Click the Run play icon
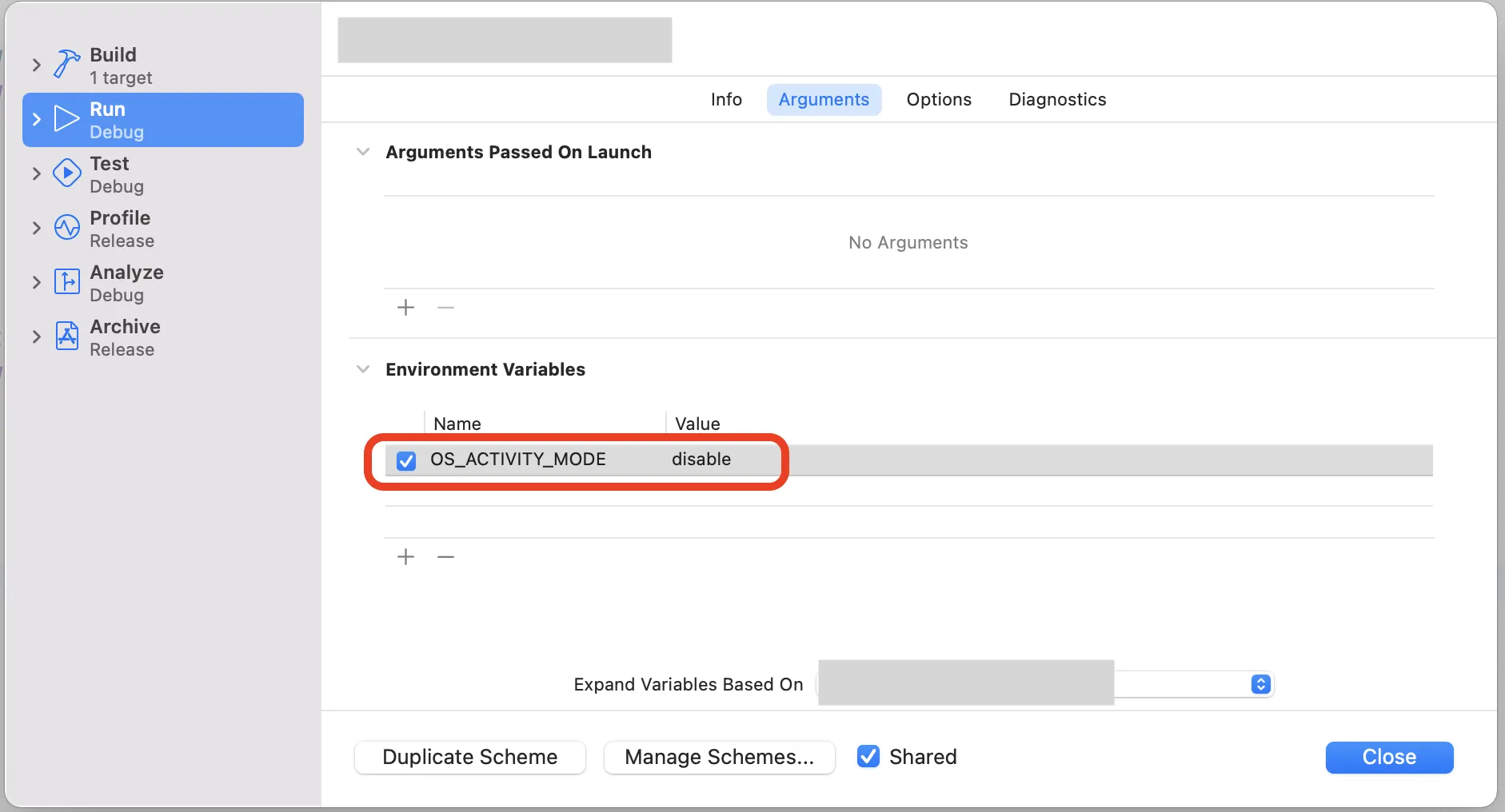The image size is (1505, 812). [66, 119]
